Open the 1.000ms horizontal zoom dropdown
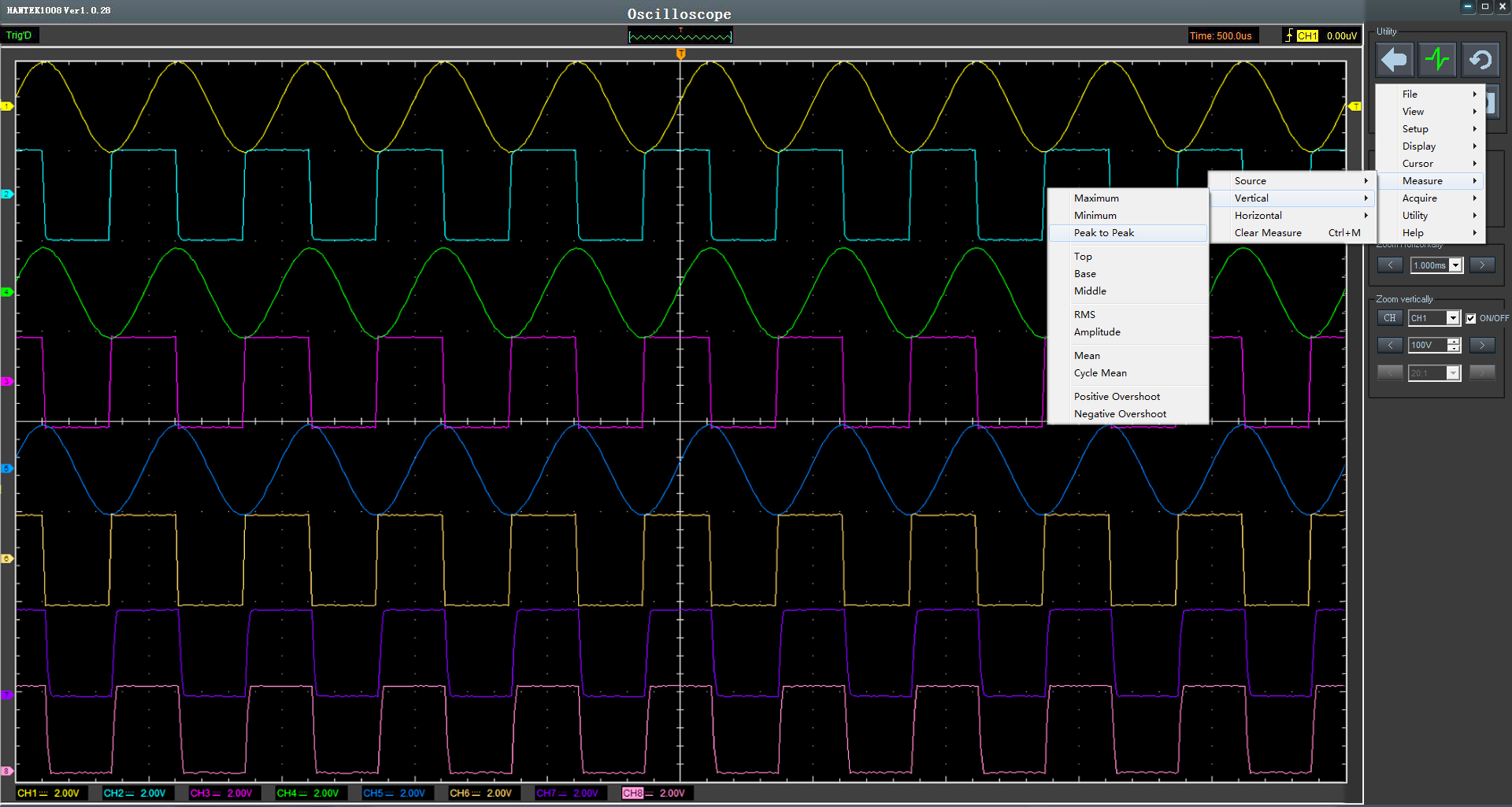Image resolution: width=1512 pixels, height=807 pixels. click(x=1455, y=265)
